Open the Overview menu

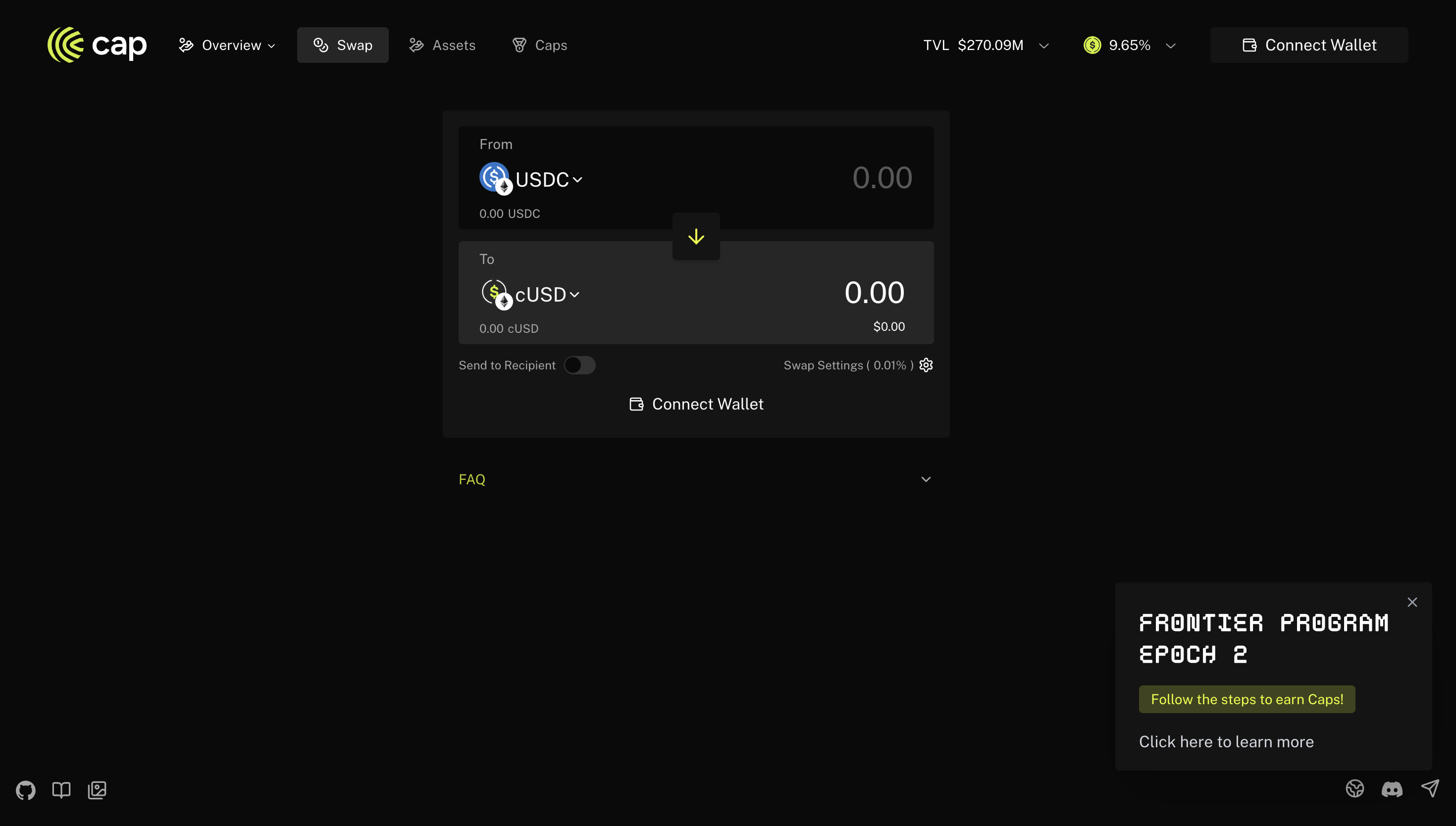[x=227, y=46]
